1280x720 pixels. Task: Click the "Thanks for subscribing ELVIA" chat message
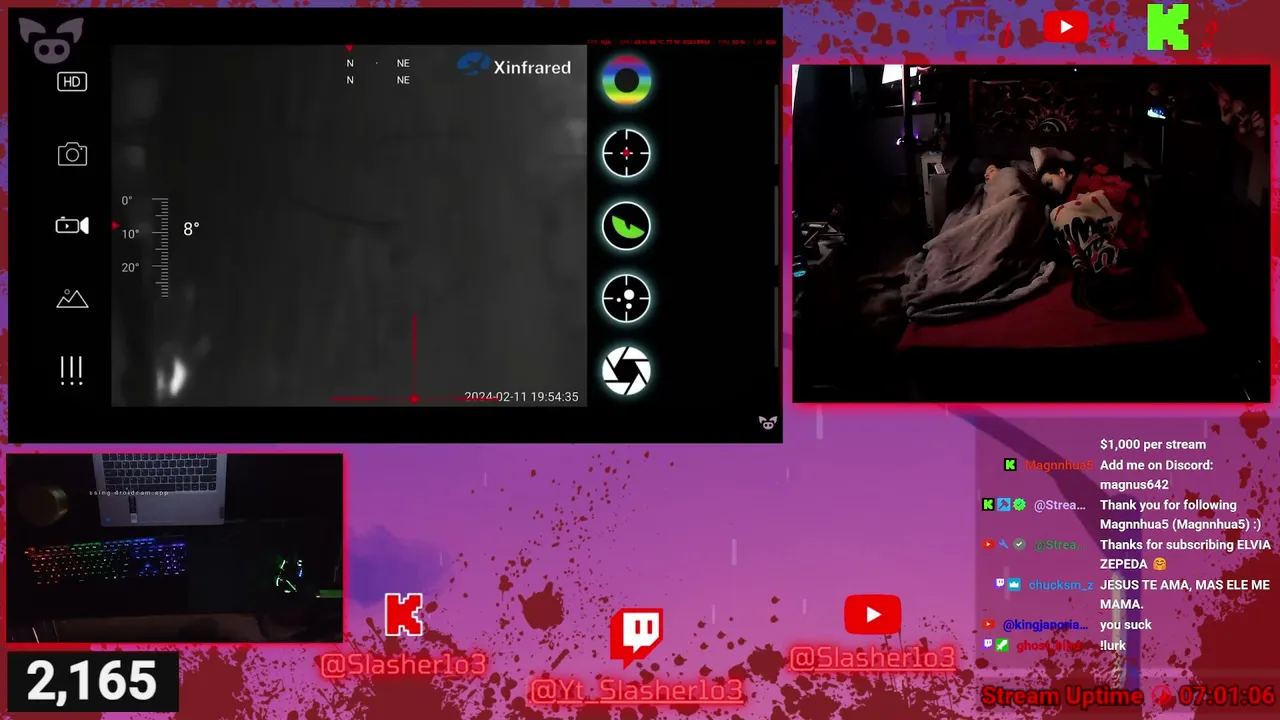[x=1185, y=545]
